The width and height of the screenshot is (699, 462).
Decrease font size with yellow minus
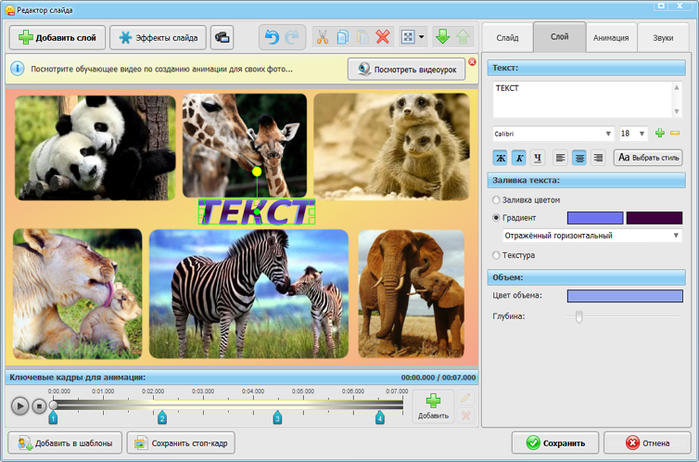pyautogui.click(x=675, y=133)
